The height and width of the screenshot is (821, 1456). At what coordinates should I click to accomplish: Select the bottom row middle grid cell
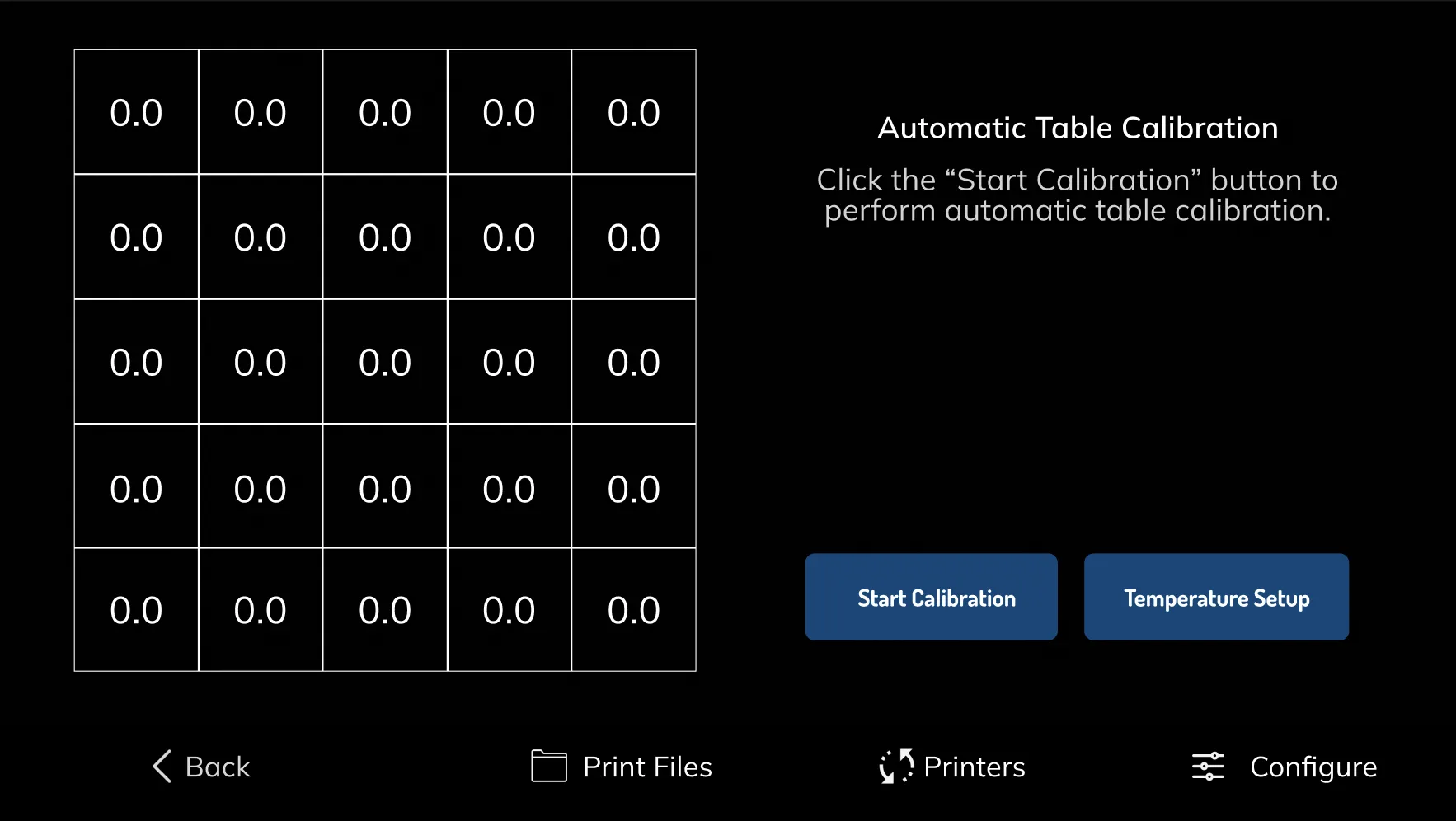385,610
